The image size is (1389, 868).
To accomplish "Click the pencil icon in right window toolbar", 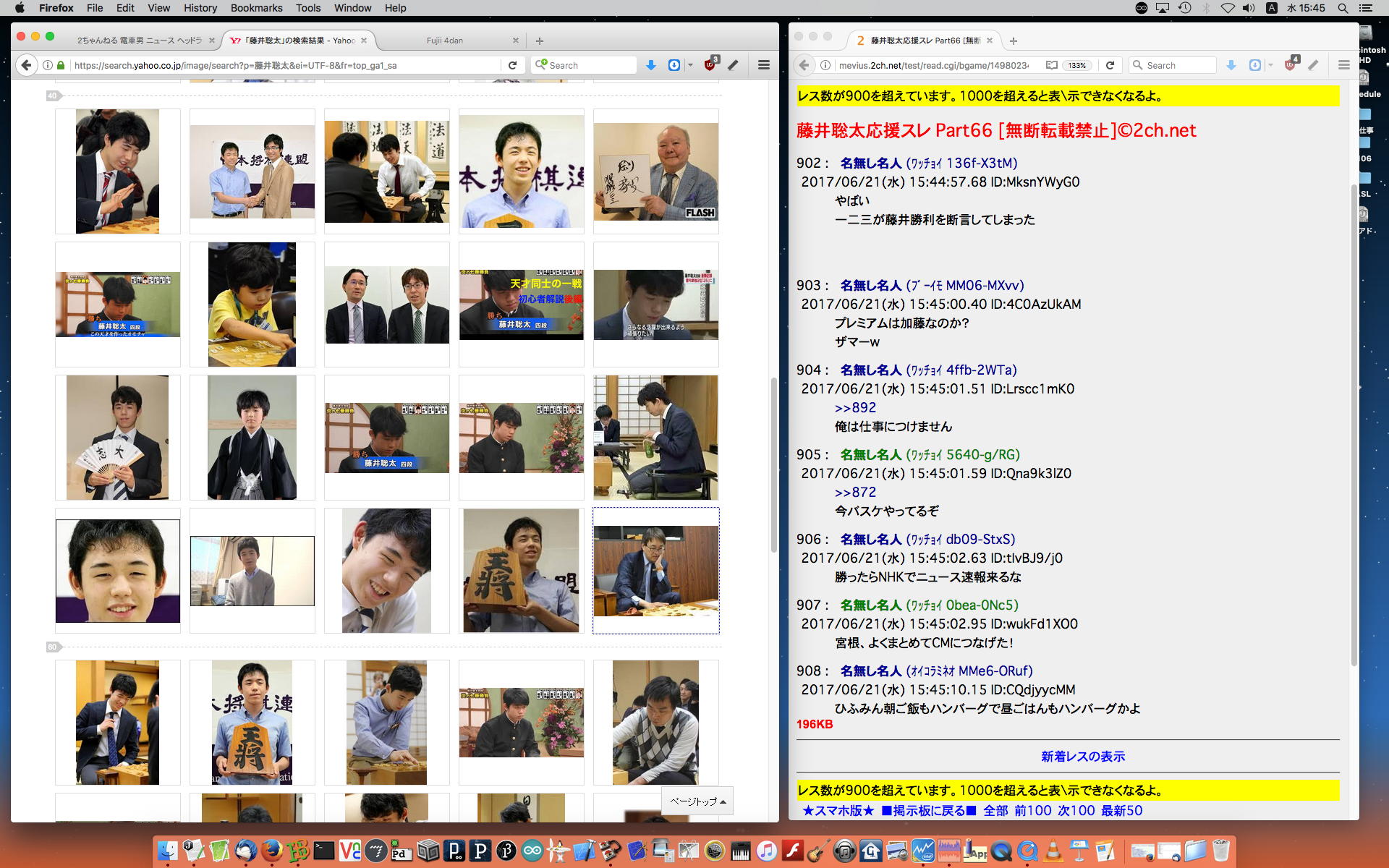I will tap(1313, 65).
